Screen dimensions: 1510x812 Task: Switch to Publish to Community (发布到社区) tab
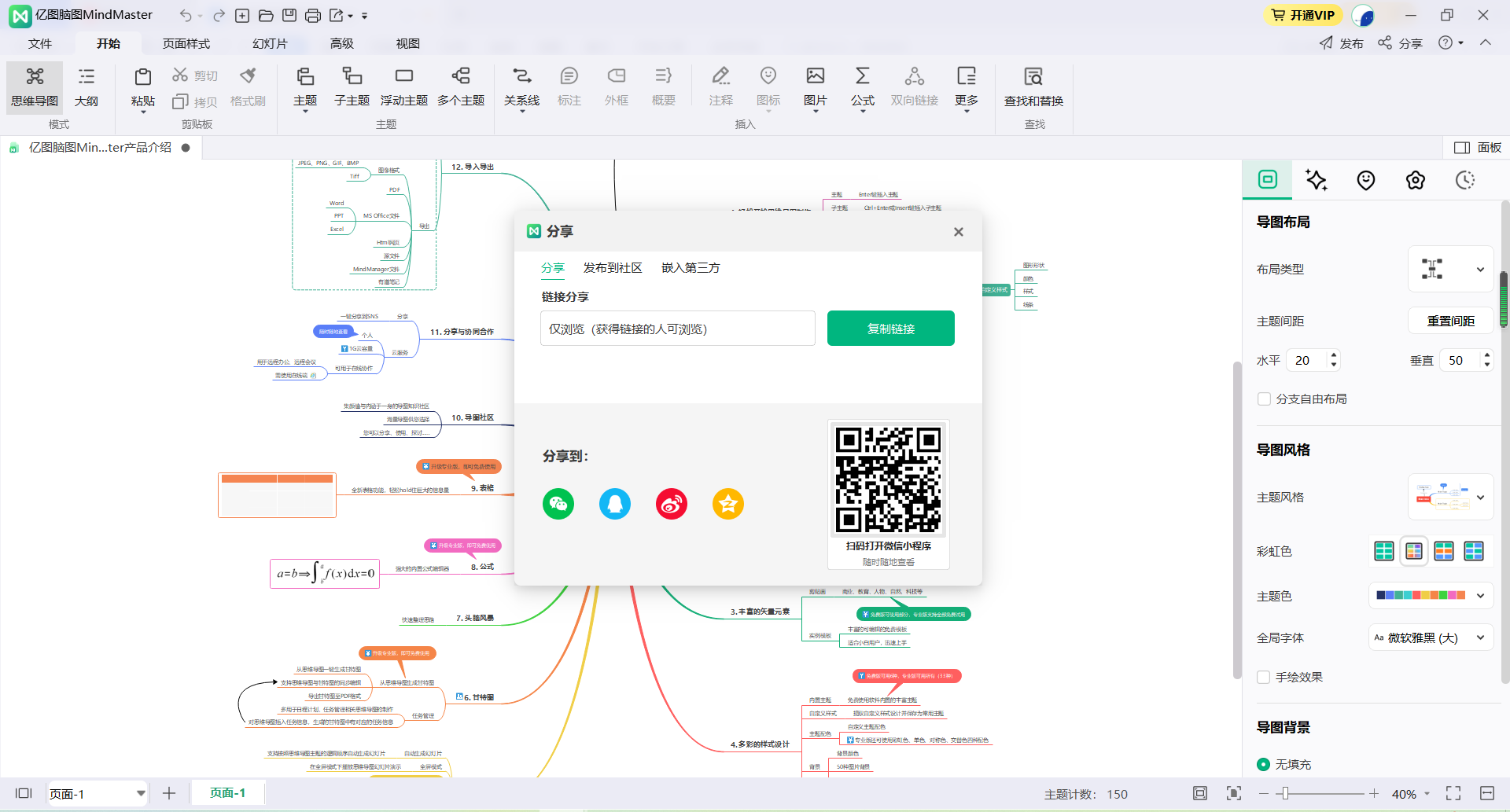click(x=613, y=268)
